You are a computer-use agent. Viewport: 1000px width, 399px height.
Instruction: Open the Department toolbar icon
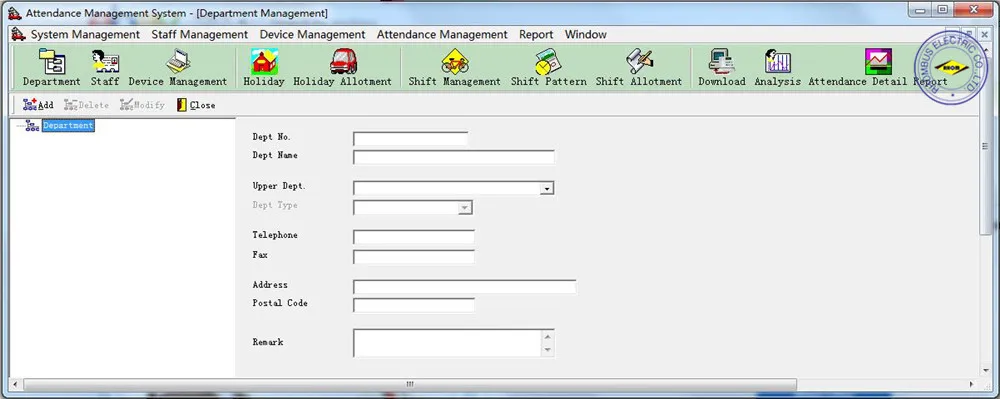tap(52, 62)
